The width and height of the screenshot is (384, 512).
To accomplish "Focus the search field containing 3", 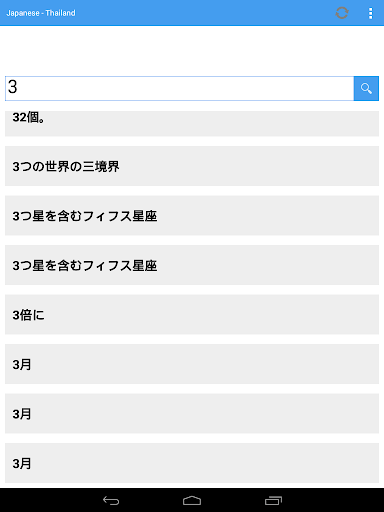I will (179, 88).
